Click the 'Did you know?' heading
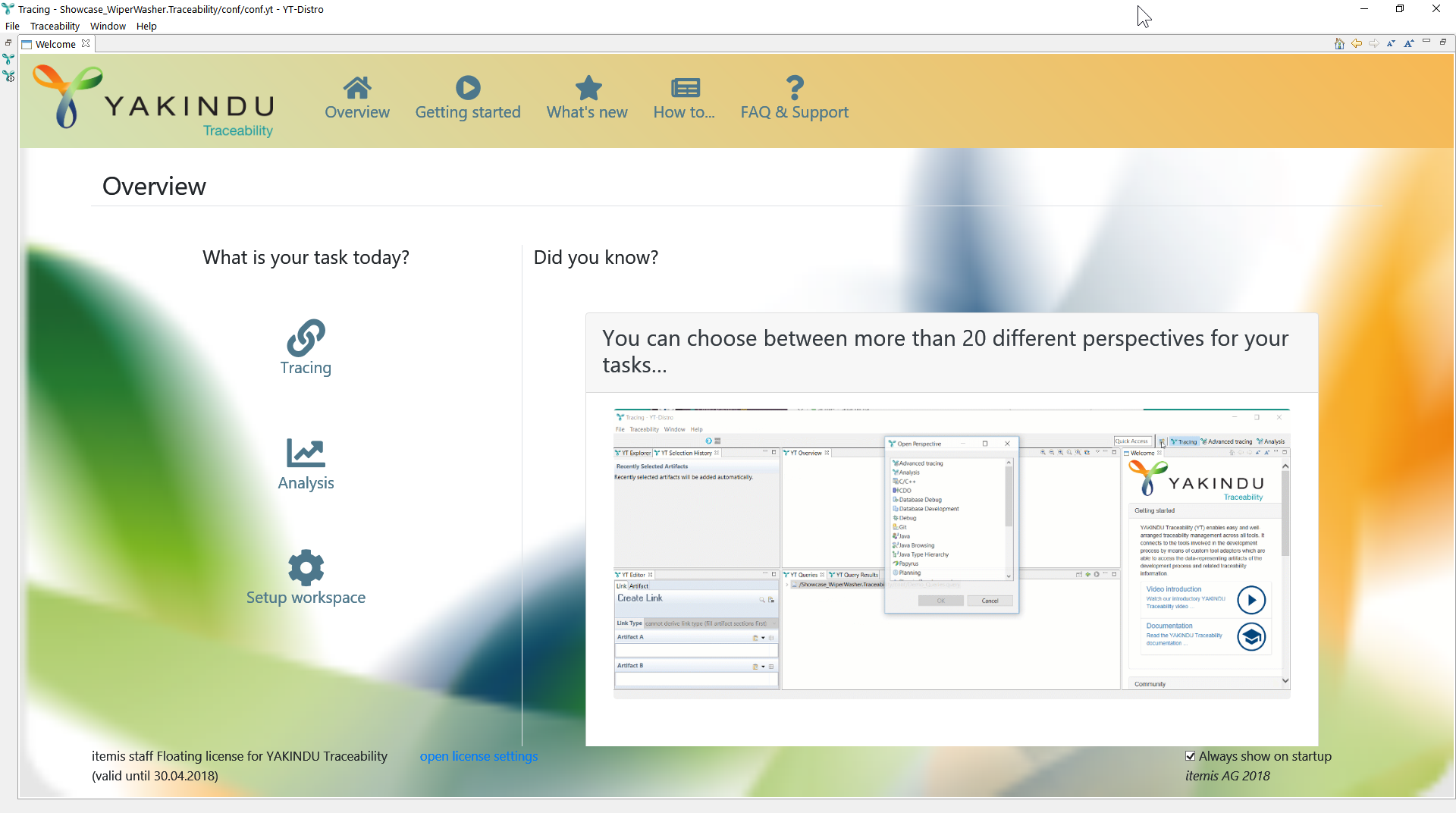 coord(596,258)
